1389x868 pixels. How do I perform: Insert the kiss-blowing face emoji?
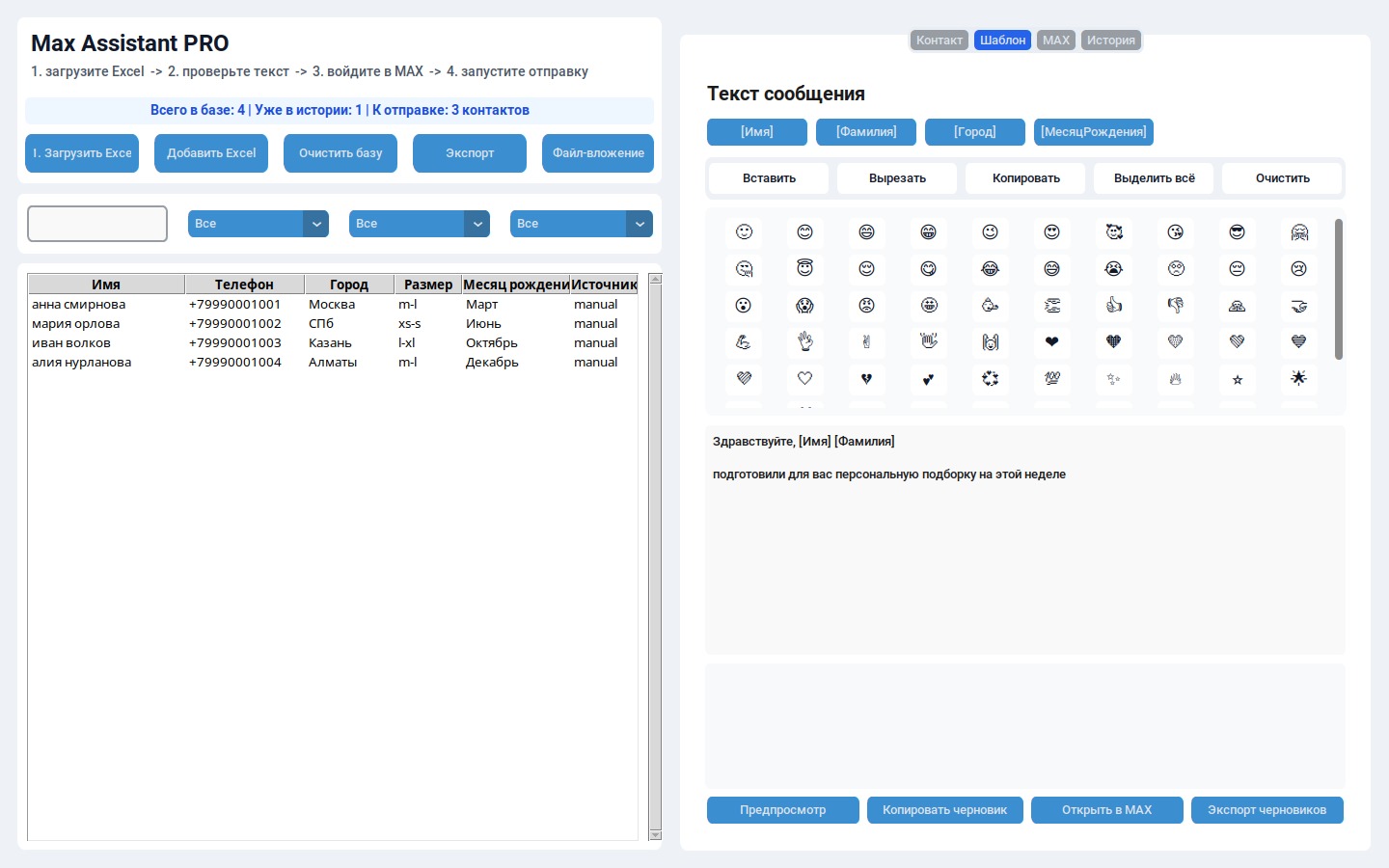[x=1176, y=232]
